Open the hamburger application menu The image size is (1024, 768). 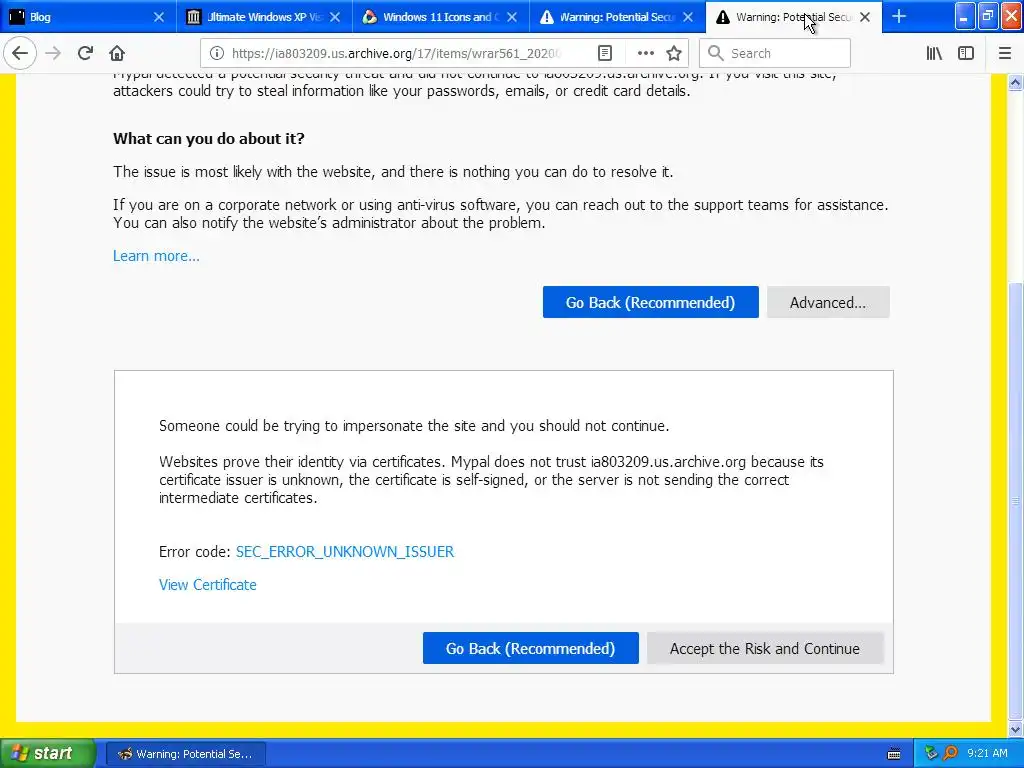point(1004,54)
